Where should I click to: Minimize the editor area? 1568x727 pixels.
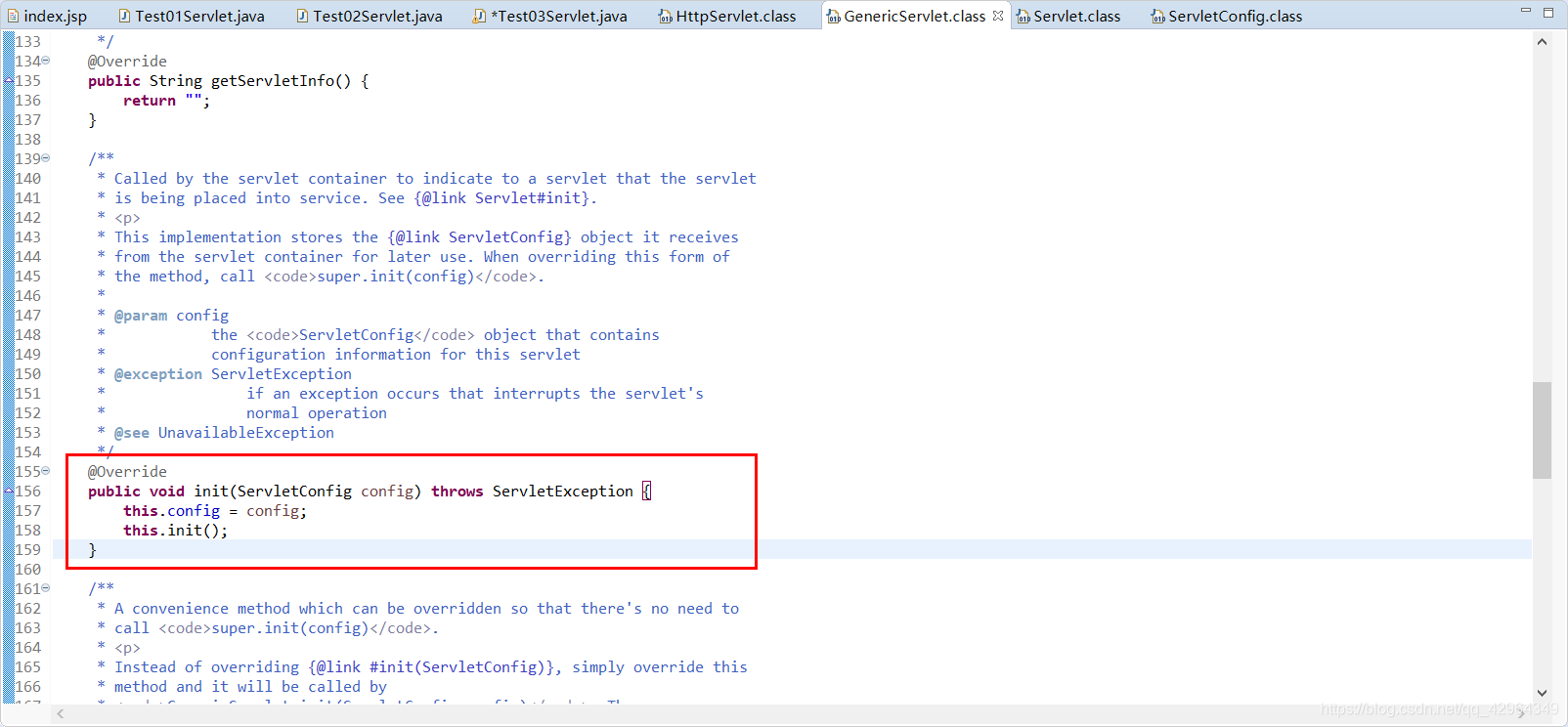coord(1525,11)
